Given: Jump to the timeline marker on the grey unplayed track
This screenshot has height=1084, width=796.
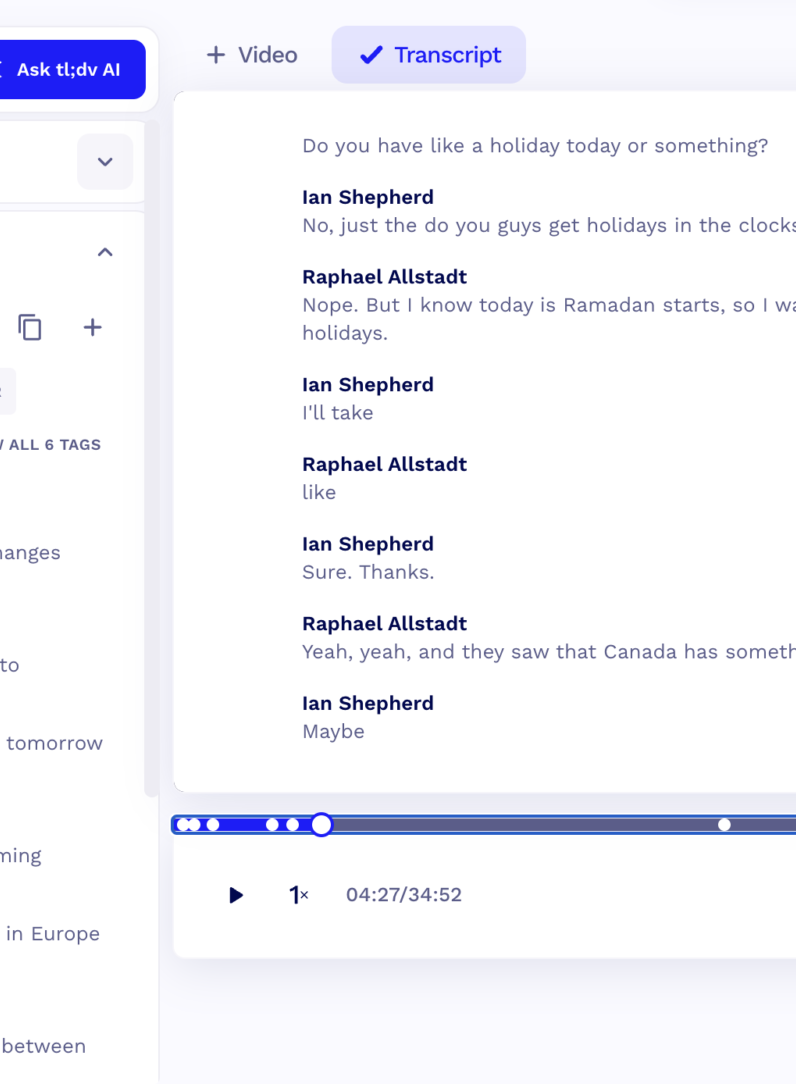Looking at the screenshot, I should [x=724, y=825].
